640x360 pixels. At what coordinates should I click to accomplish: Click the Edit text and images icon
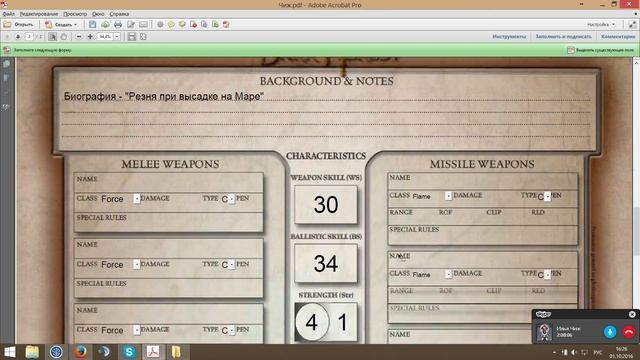(131, 24)
